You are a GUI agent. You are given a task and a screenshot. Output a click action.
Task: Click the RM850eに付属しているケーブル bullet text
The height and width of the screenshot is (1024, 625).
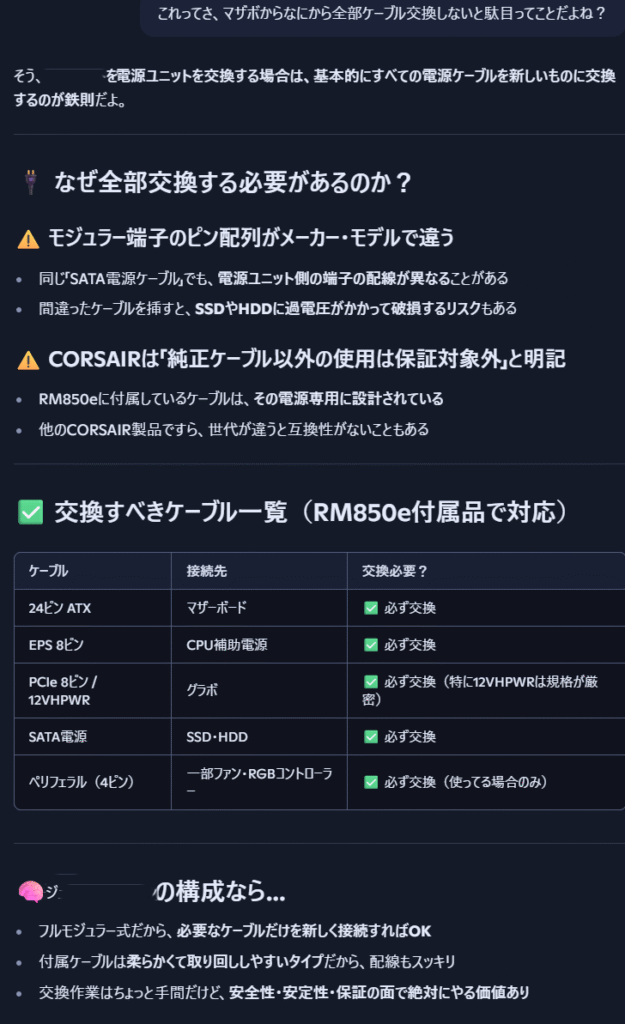point(241,399)
